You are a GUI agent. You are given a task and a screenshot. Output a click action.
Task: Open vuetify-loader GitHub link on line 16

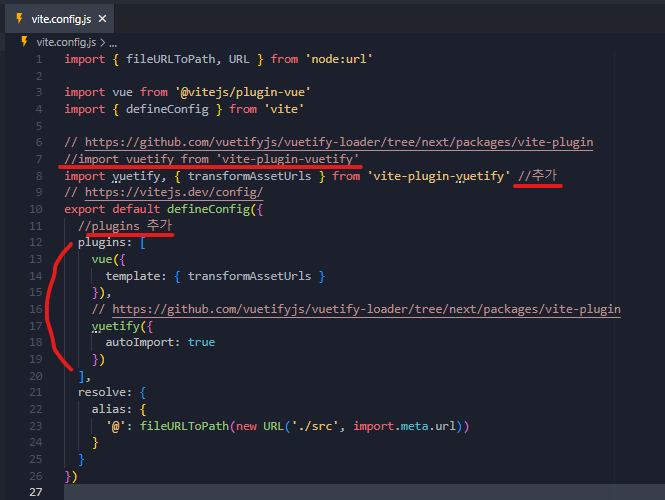click(366, 309)
